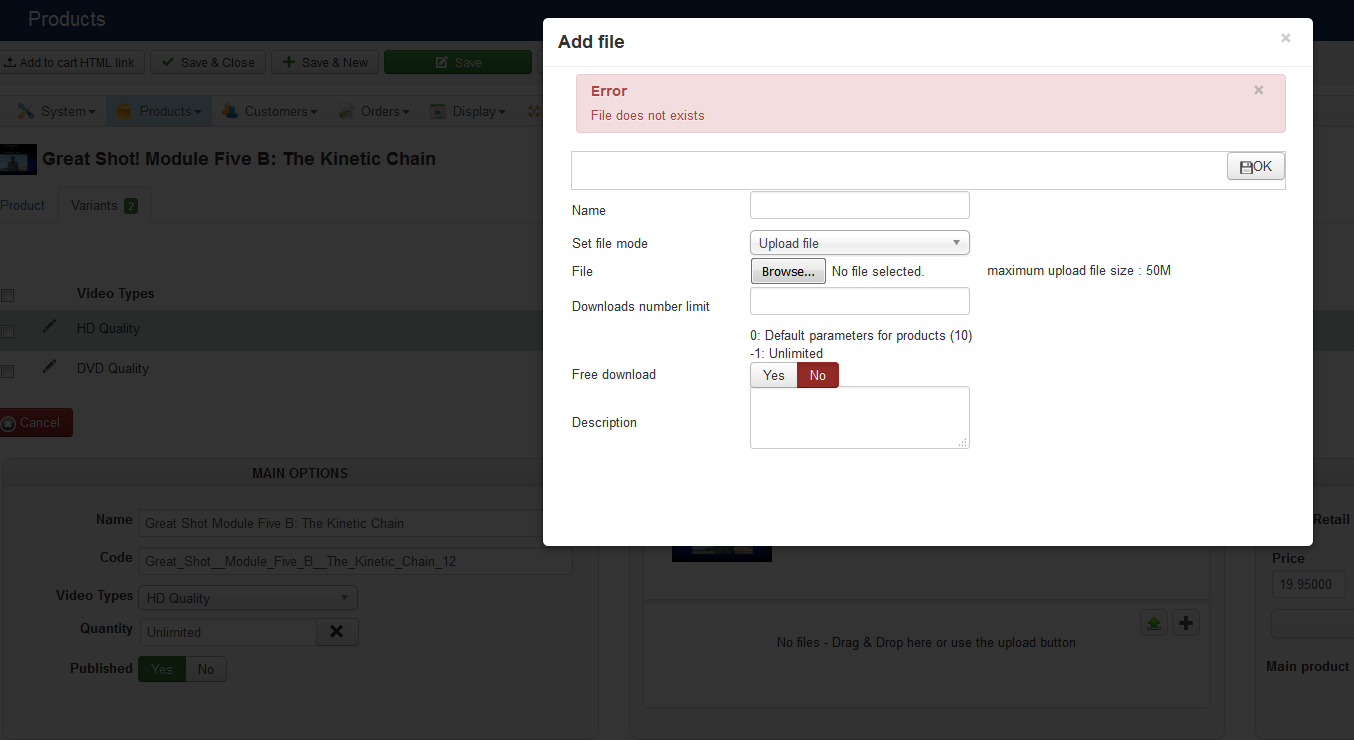
Task: Set Free download to Yes
Action: click(773, 375)
